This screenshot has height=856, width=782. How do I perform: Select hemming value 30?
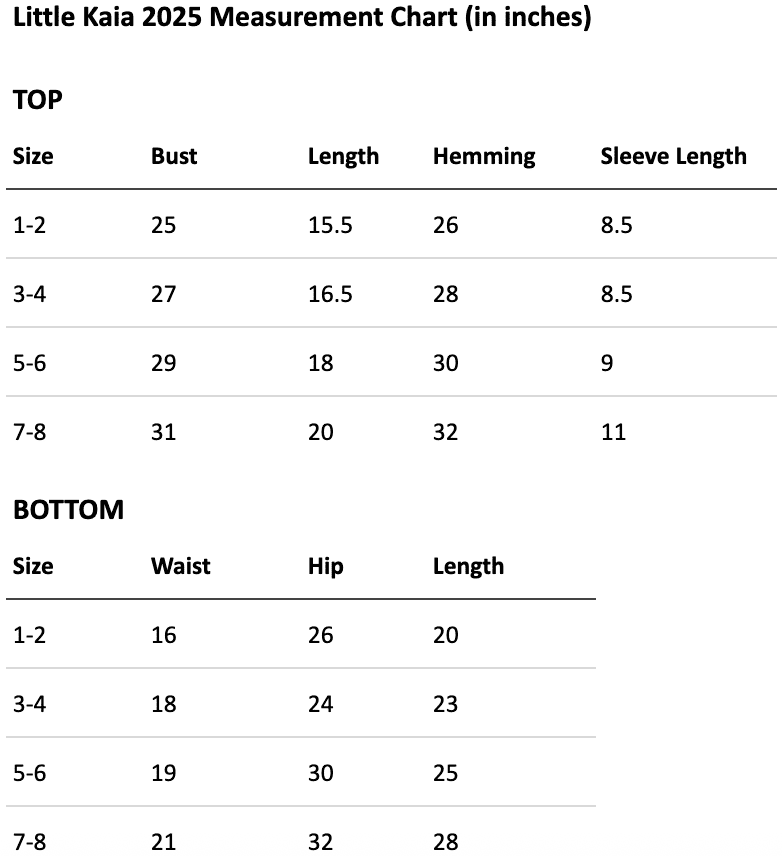click(x=445, y=363)
